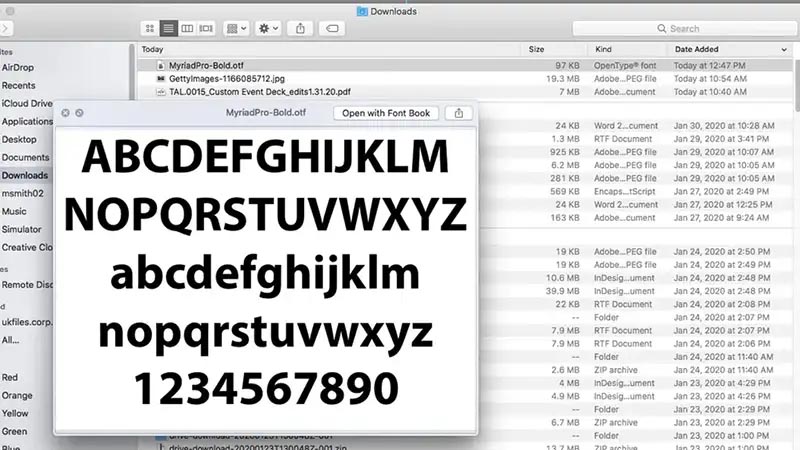Switch Finder to column view
This screenshot has width=800, height=450.
point(187,29)
